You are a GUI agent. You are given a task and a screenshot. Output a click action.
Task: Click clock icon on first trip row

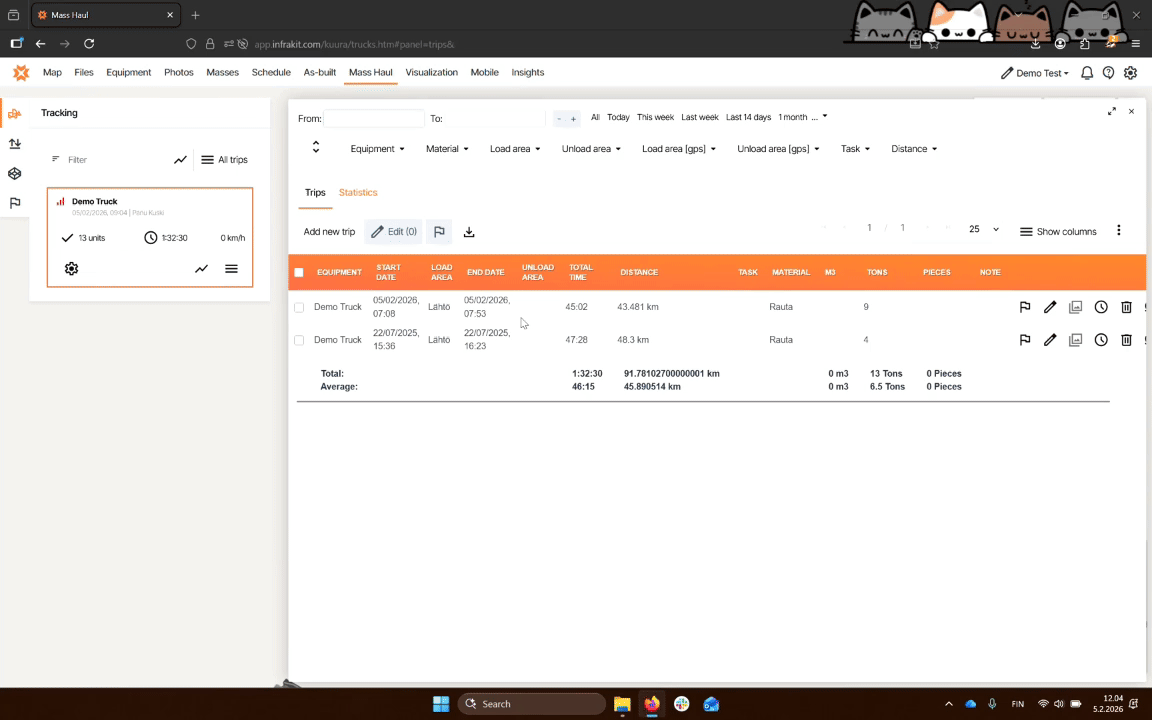1101,307
